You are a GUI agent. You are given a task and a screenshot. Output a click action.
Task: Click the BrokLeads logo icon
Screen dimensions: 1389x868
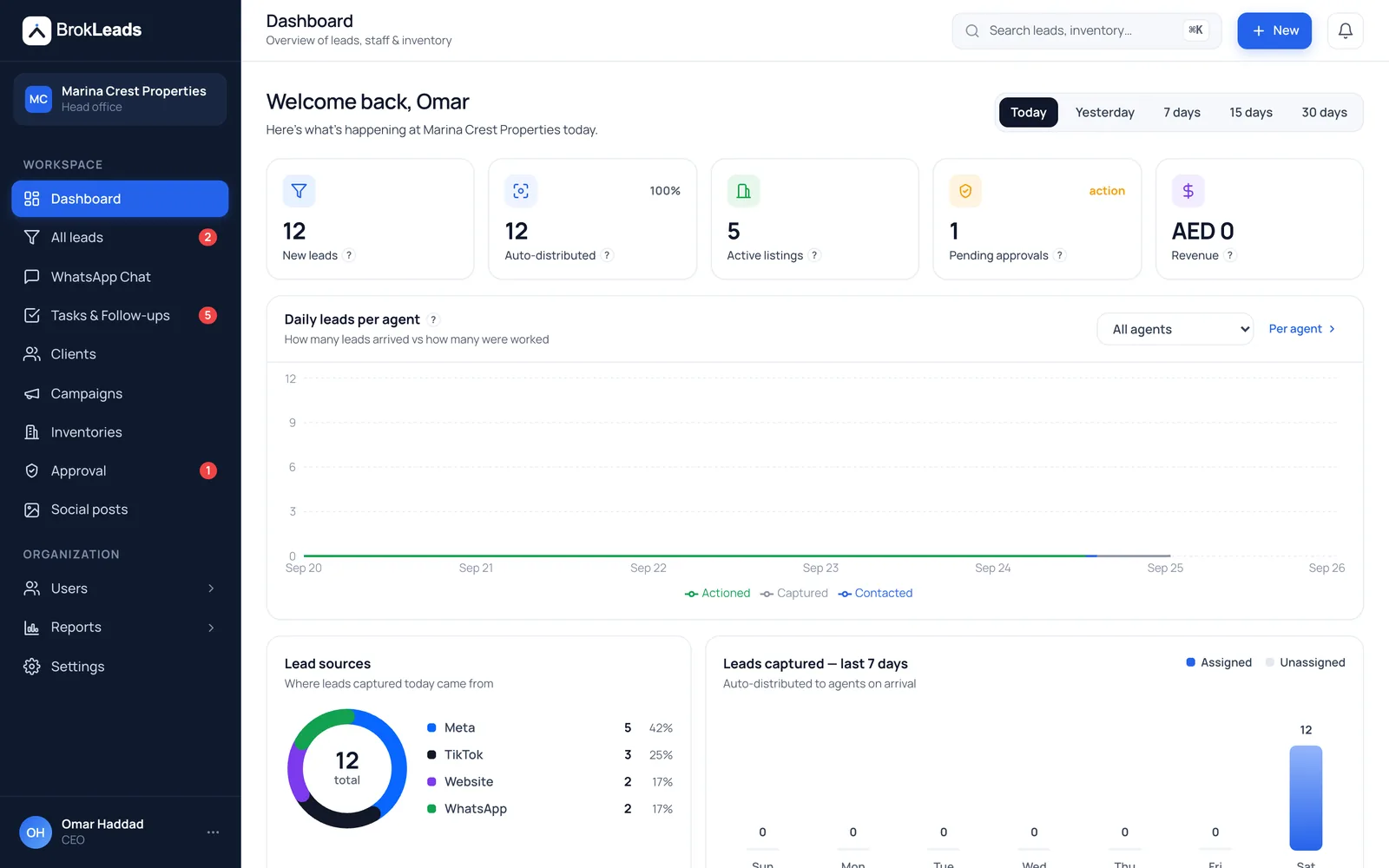[x=36, y=30]
